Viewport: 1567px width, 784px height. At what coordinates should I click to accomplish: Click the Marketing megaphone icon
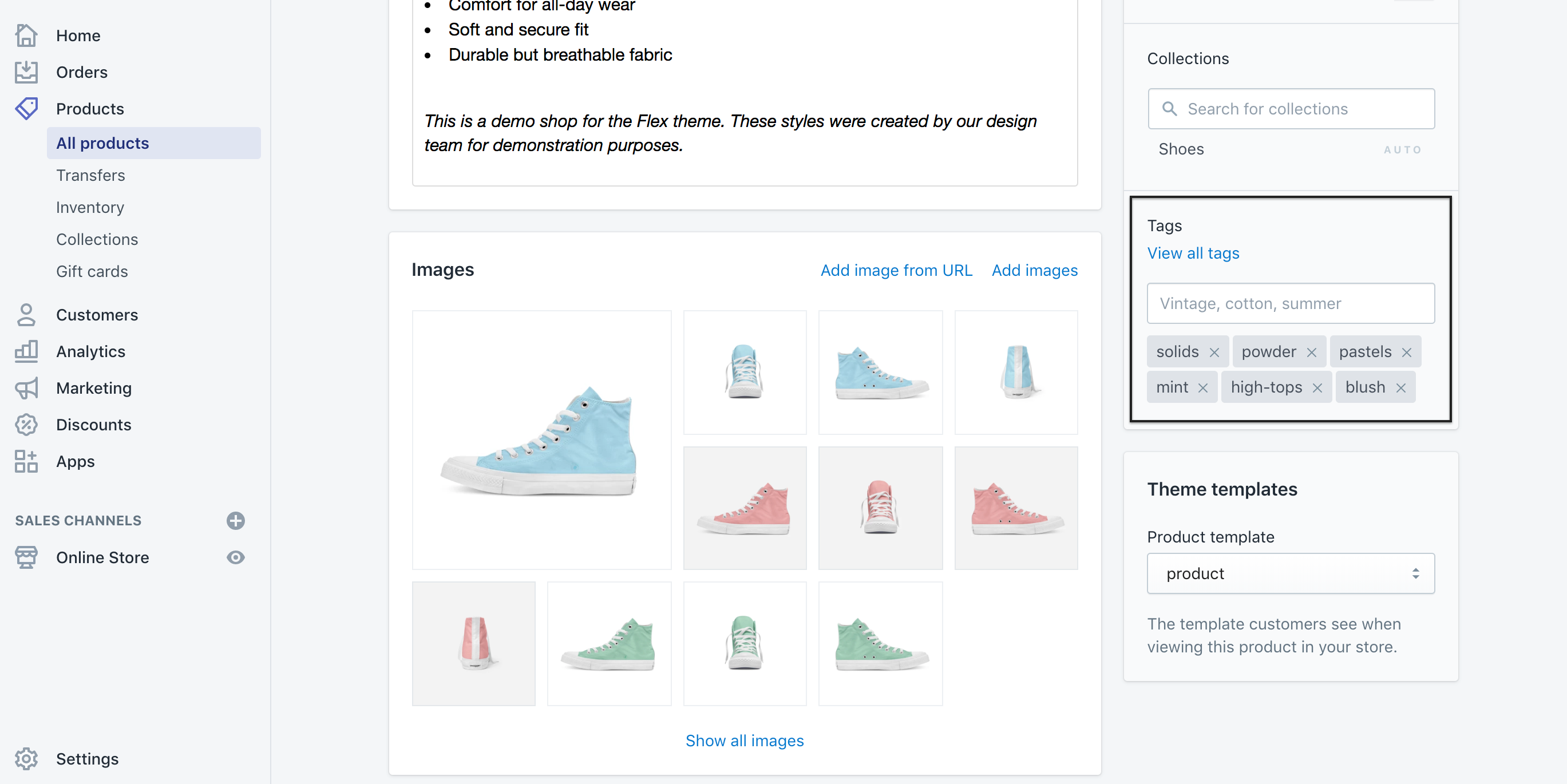26,388
